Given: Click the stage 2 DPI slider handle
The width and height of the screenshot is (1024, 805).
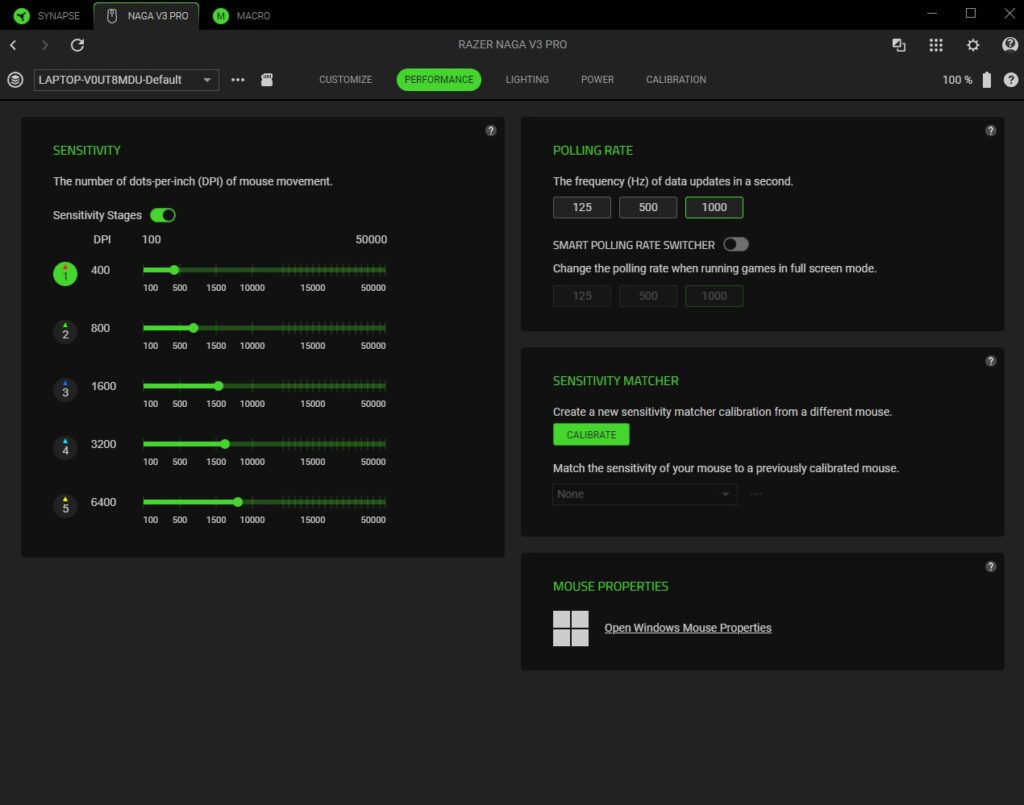Looking at the screenshot, I should (193, 328).
